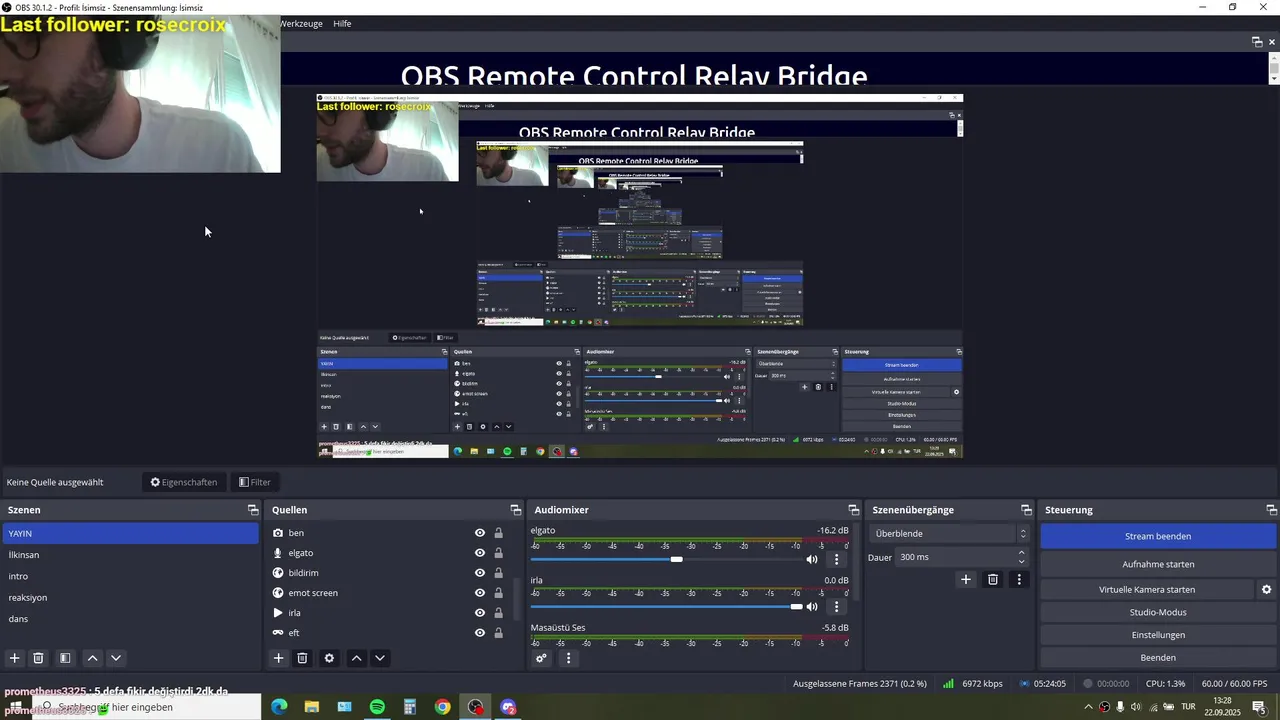Add a scene transition with plus icon
Screen dimensions: 1280x720
[966, 579]
